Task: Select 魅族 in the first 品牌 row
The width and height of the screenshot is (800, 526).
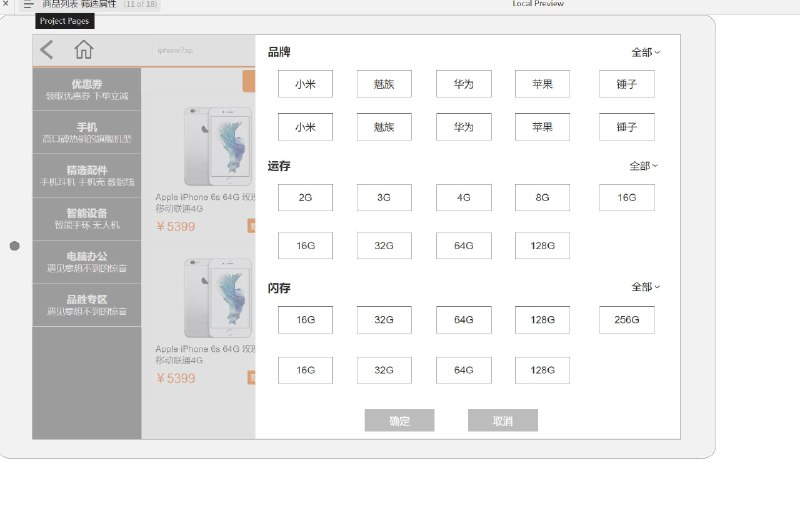Action: (x=384, y=84)
